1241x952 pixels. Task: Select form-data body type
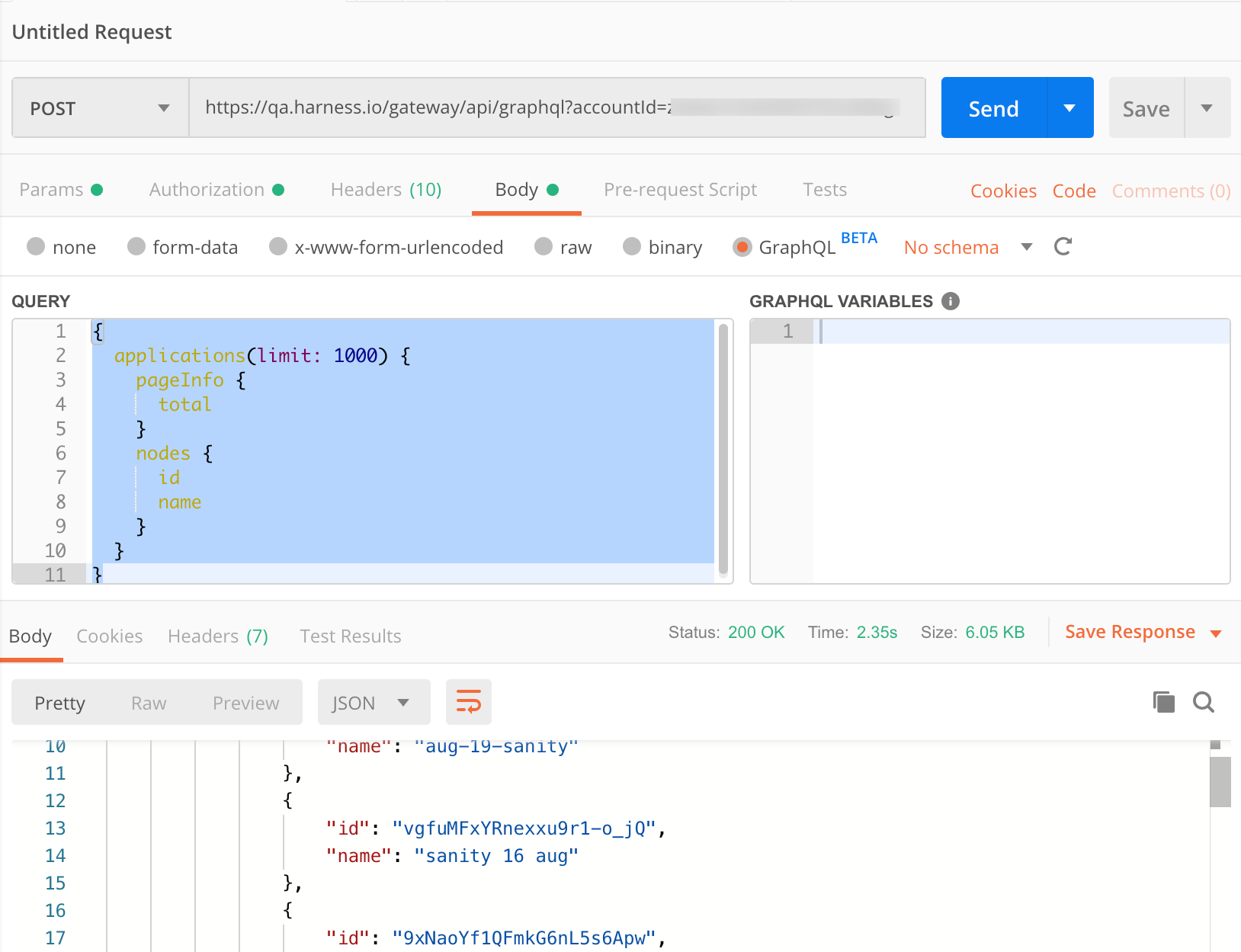pos(136,246)
